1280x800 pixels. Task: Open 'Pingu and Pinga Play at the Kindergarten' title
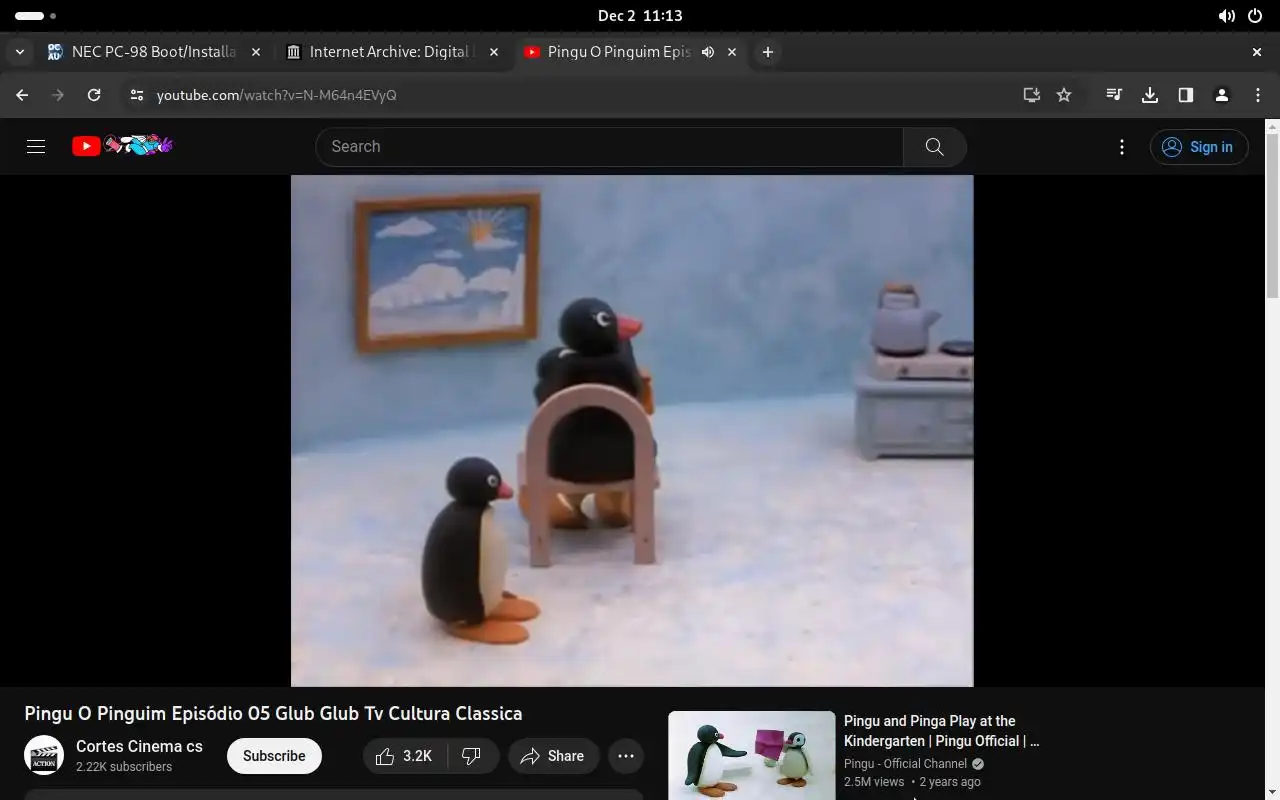point(941,731)
